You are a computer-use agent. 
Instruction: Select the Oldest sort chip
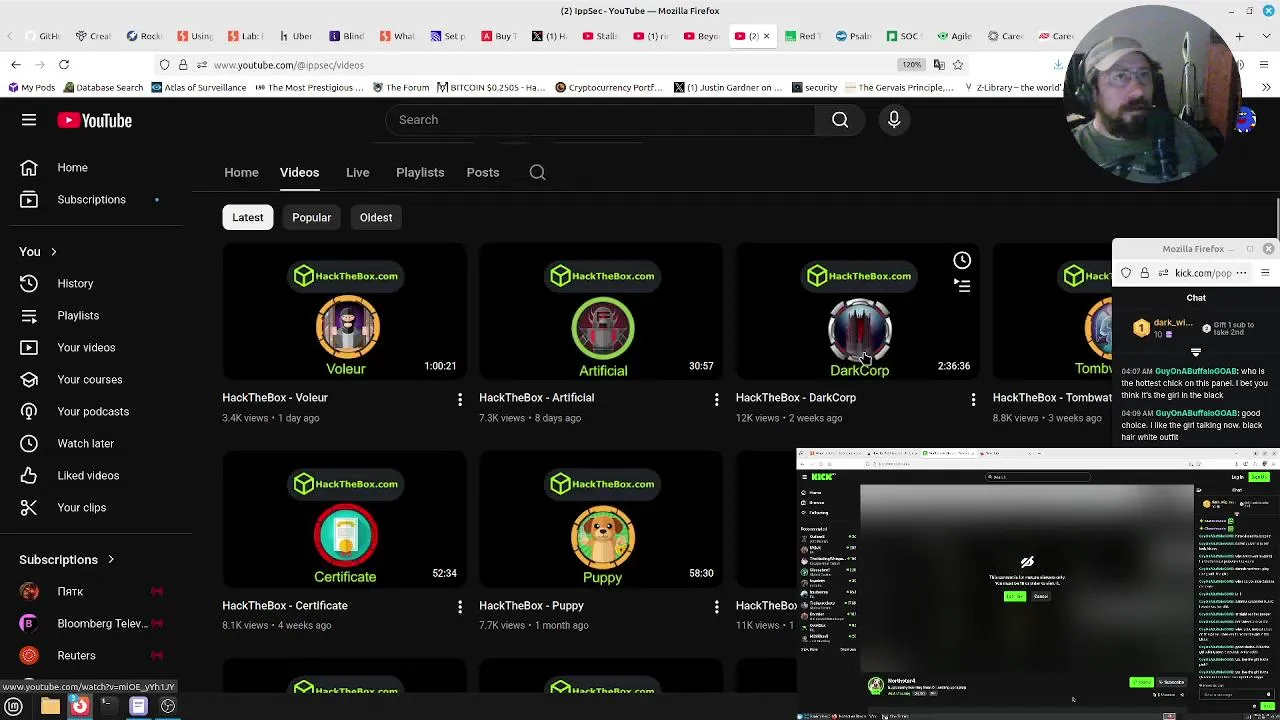[376, 218]
